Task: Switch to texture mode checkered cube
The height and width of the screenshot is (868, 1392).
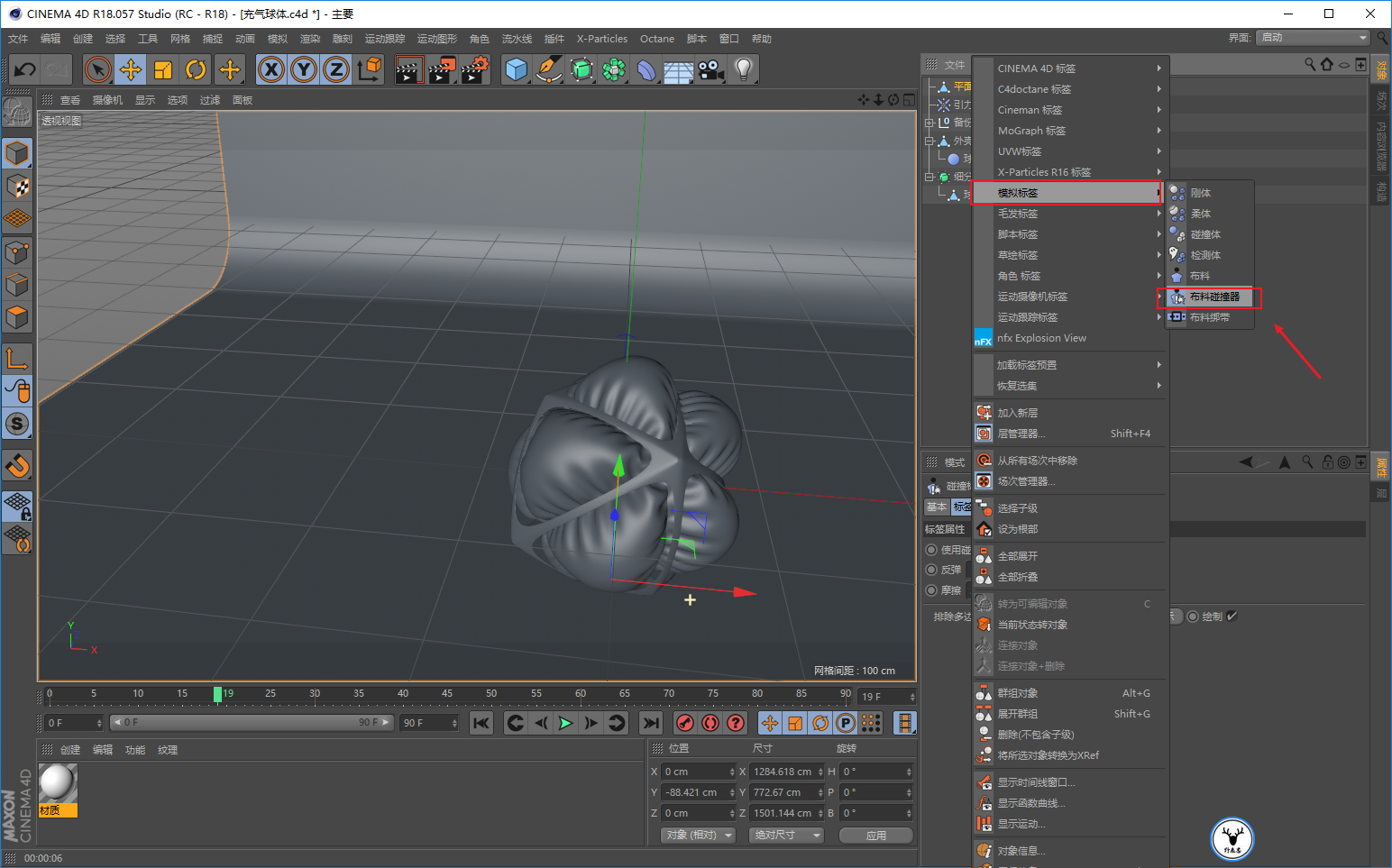Action: click(17, 186)
